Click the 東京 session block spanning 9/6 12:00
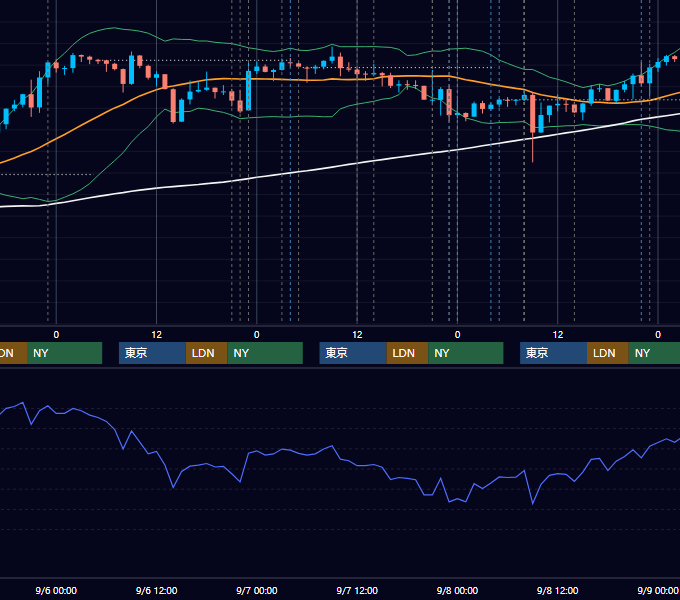680x600 pixels. pyautogui.click(x=152, y=353)
